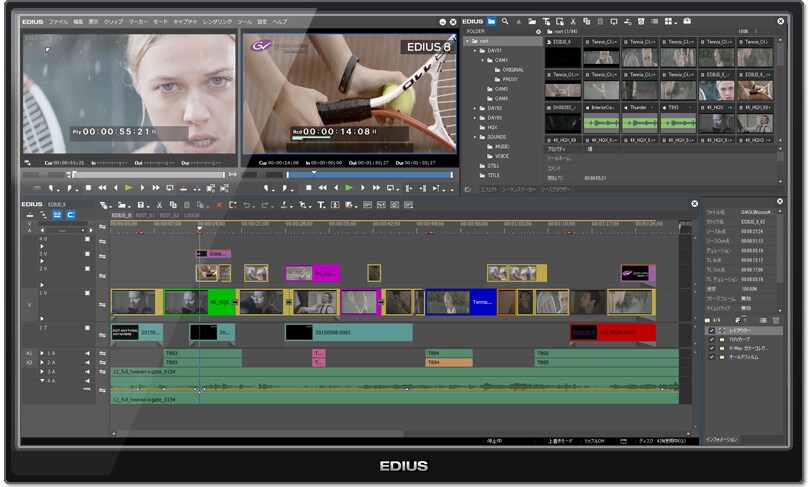Open the マーカー menu

tap(138, 22)
